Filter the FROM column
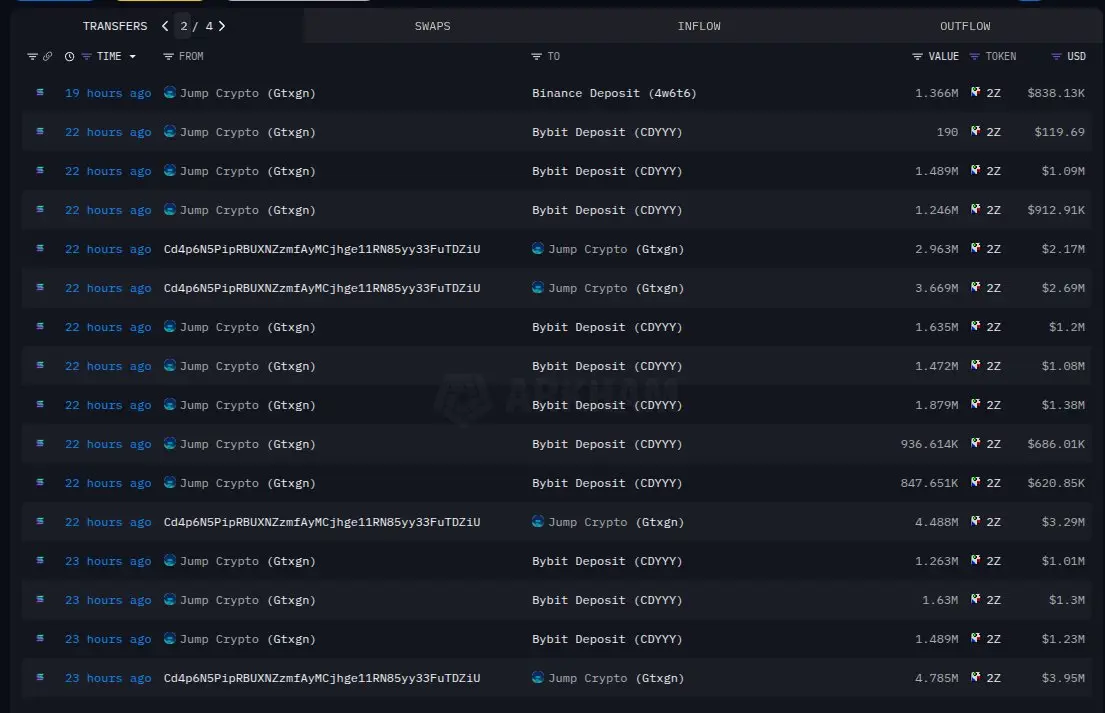Image resolution: width=1105 pixels, height=713 pixels. coord(168,56)
